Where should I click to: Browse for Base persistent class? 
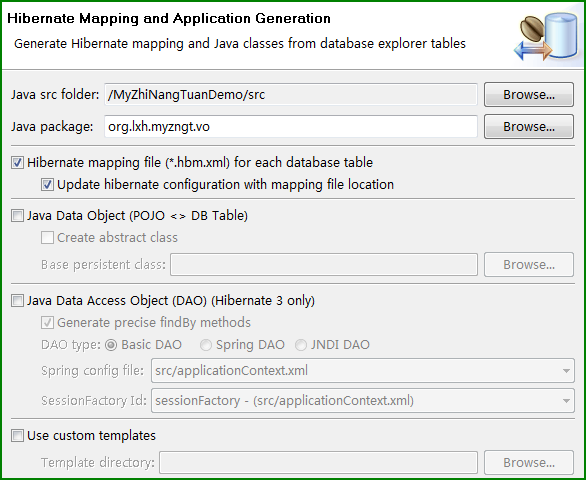(529, 265)
